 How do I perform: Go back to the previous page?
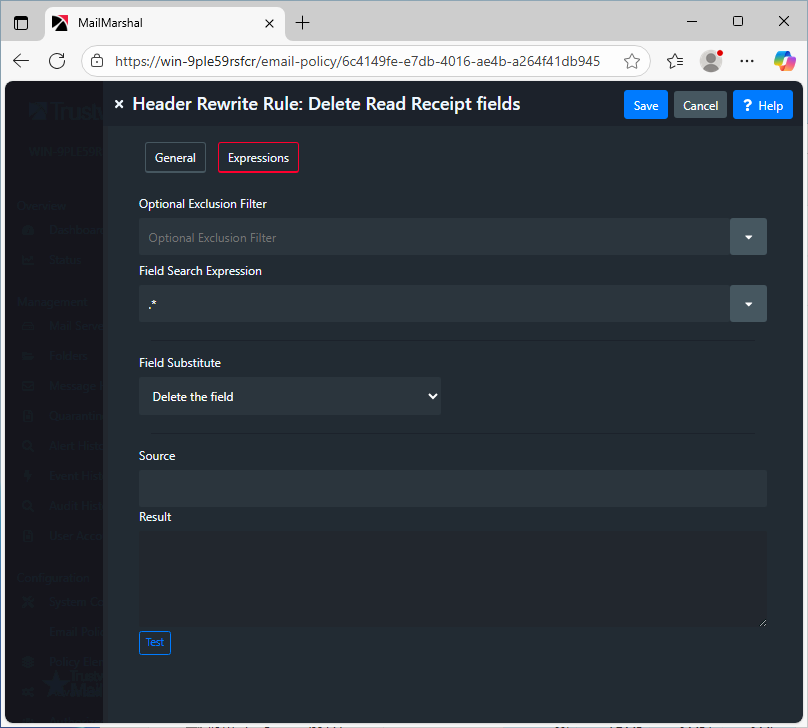[x=21, y=61]
